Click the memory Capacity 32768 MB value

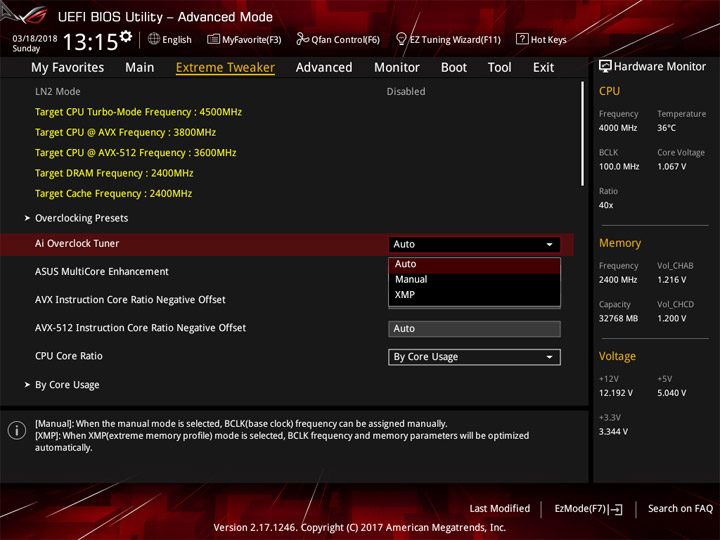coord(618,318)
